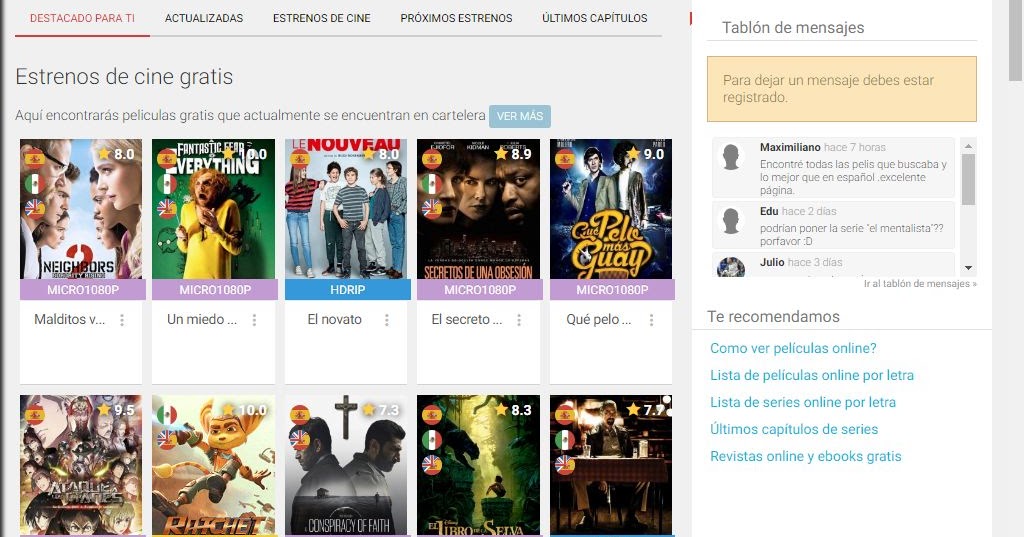Click Spanish flag on Neighbors 2 poster
1024x537 pixels.
click(34, 158)
